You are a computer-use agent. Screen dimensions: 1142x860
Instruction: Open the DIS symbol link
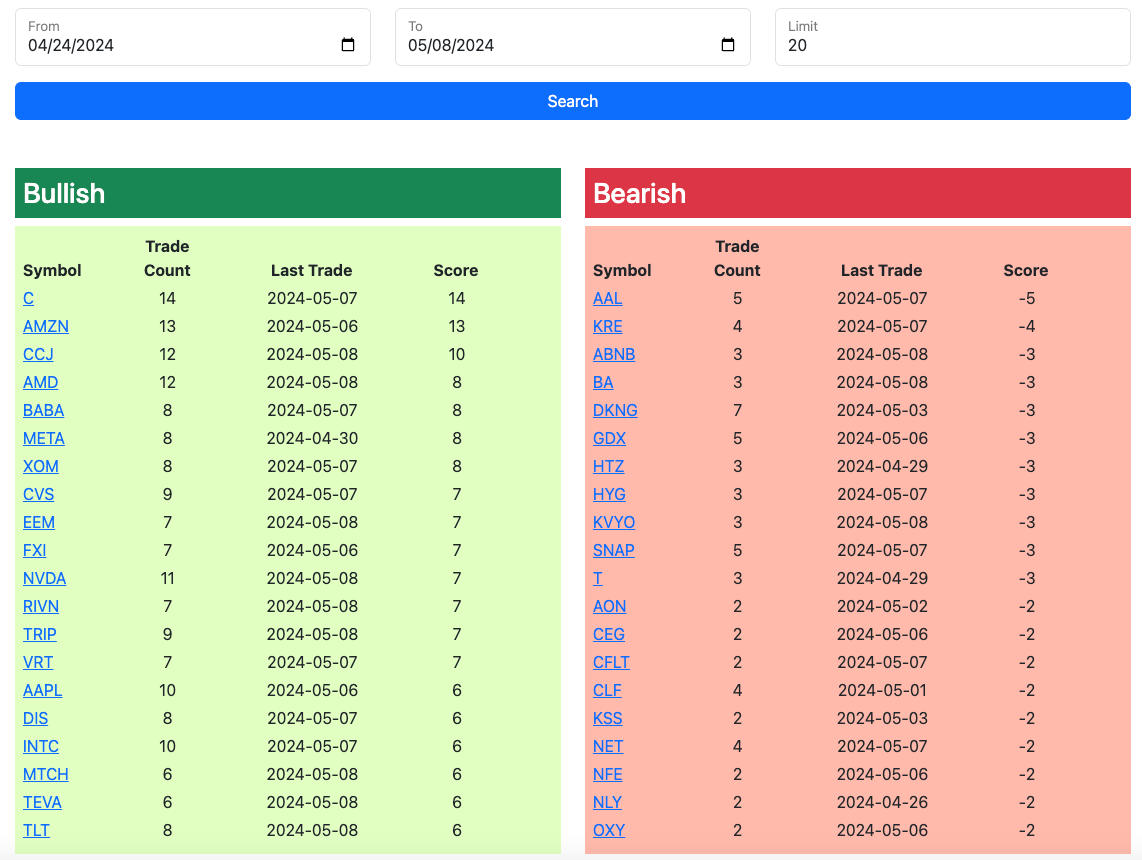[35, 719]
